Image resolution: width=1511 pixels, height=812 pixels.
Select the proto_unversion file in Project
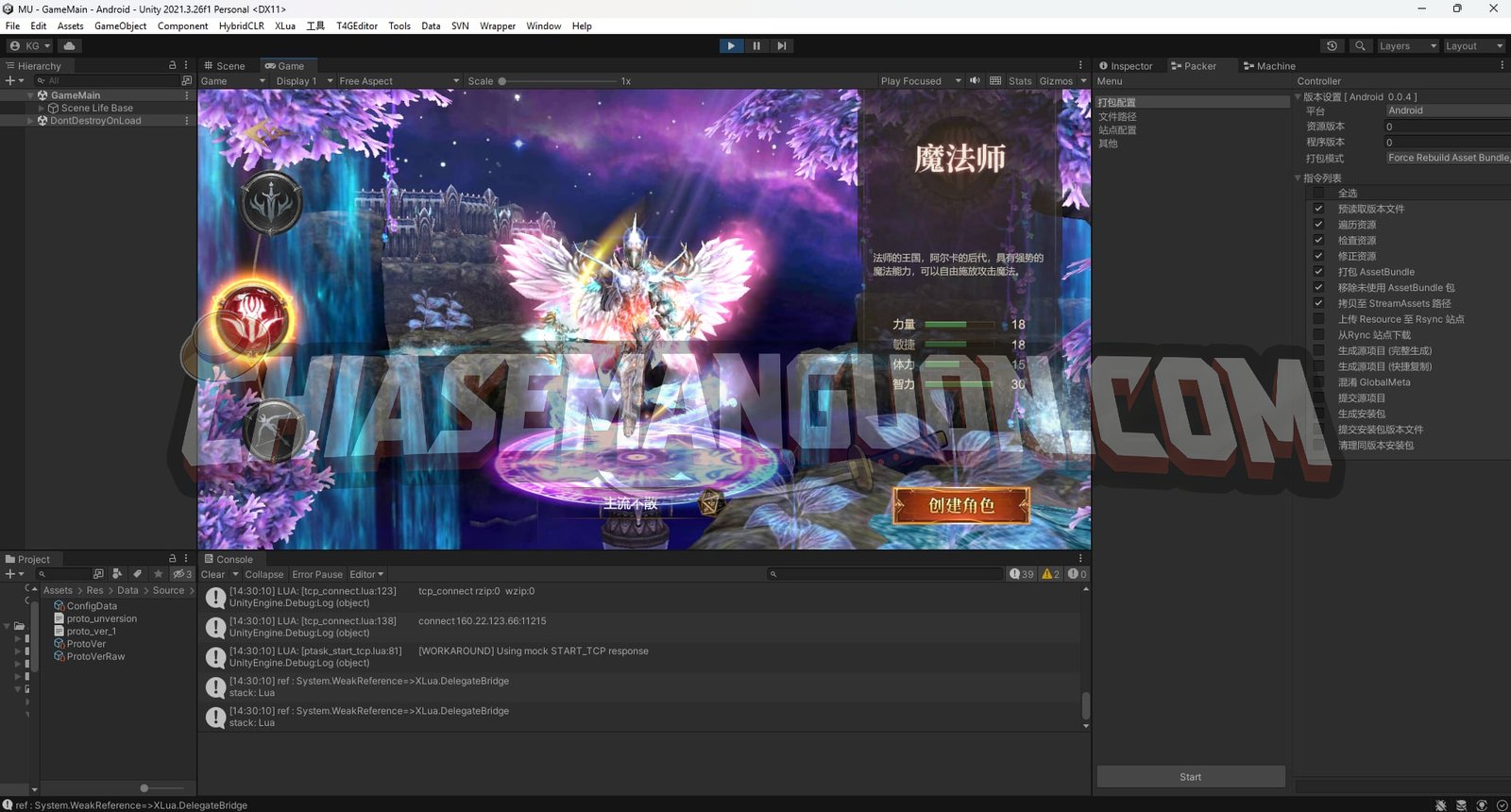(101, 618)
